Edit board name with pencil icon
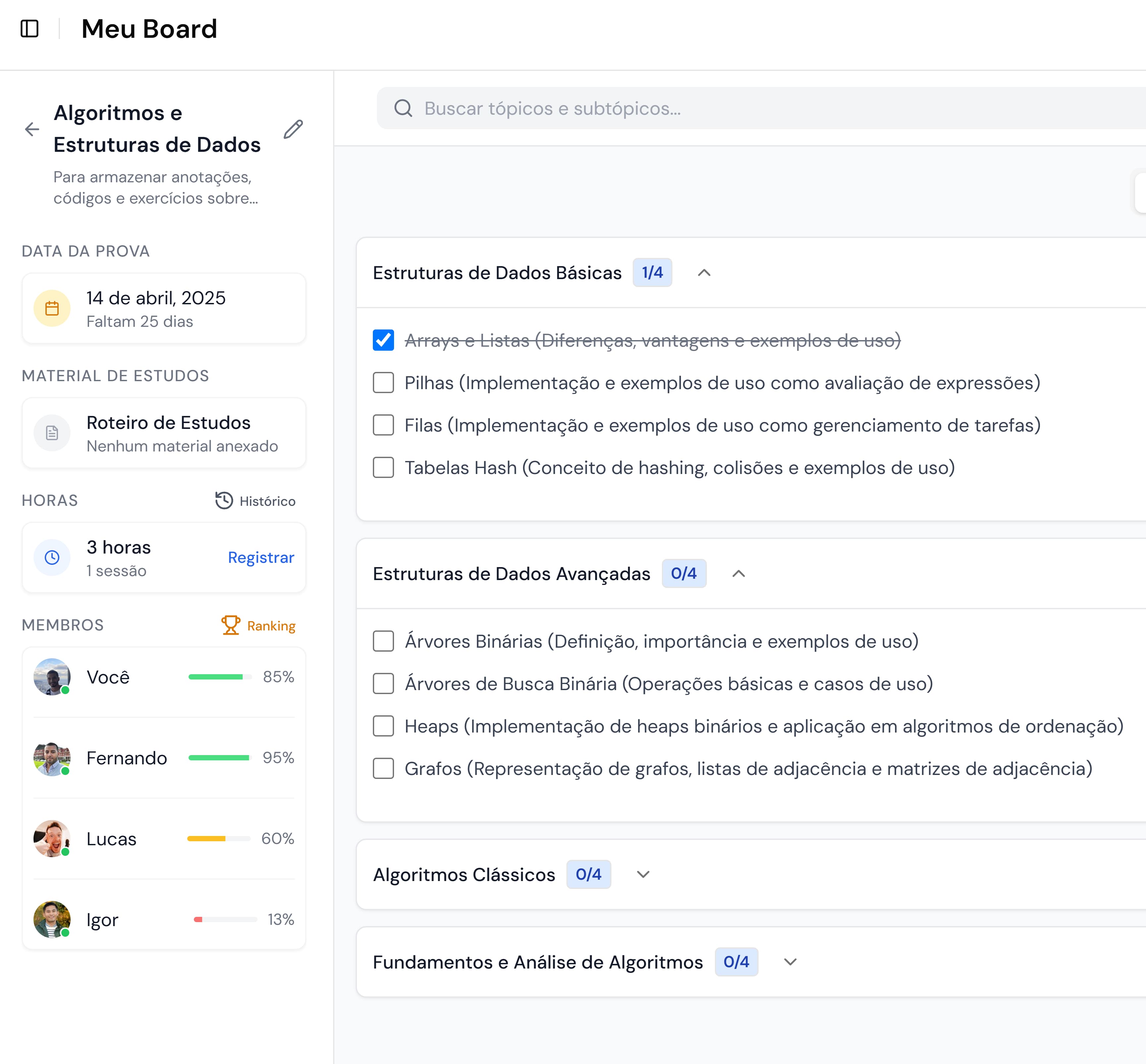 294,129
